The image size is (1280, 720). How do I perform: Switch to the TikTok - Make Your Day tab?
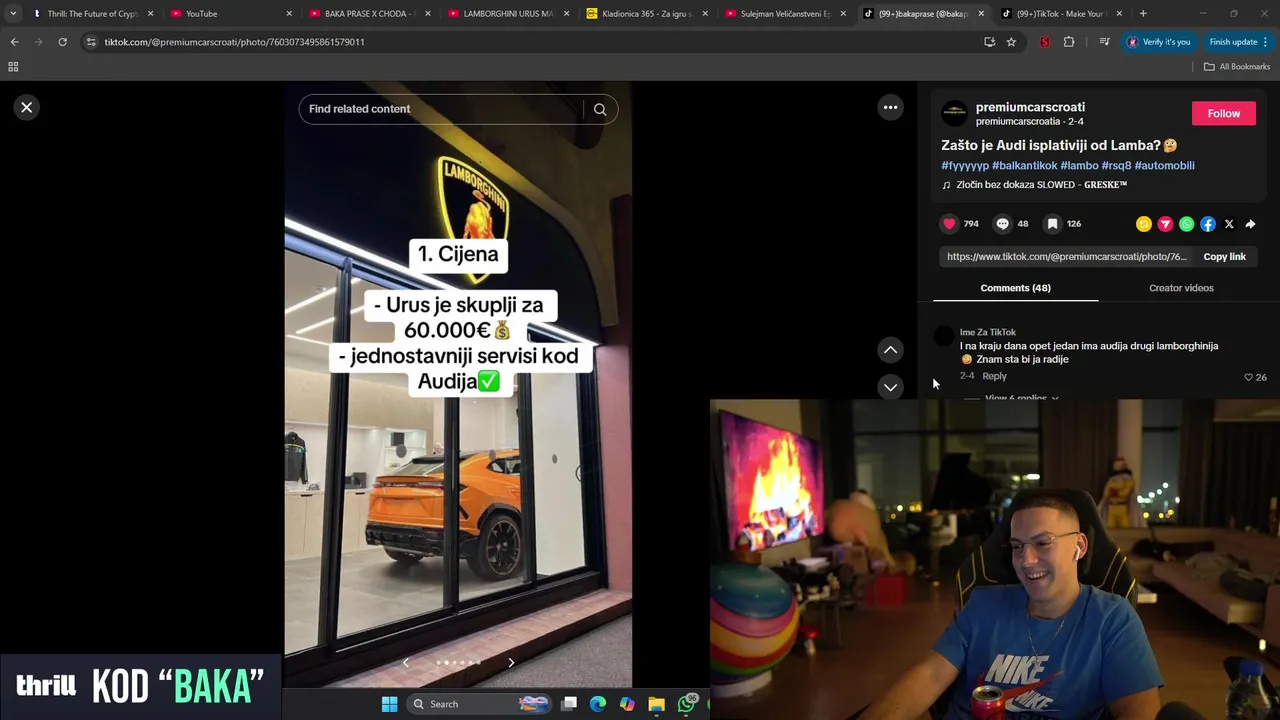pyautogui.click(x=1062, y=14)
